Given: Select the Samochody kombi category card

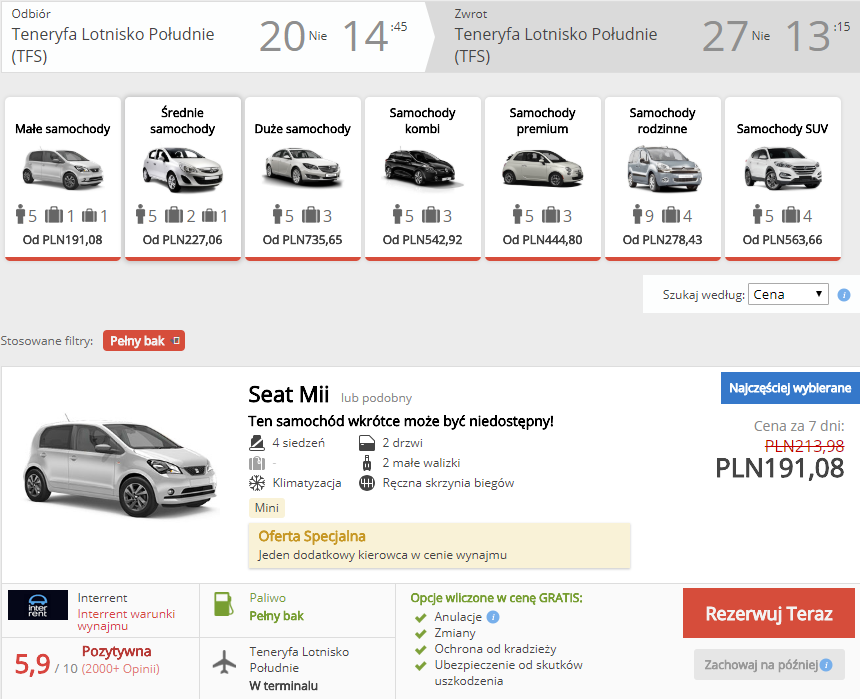Looking at the screenshot, I should click(422, 178).
